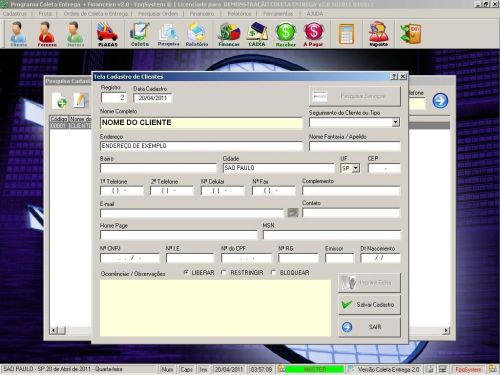The image size is (500, 375).
Task: Click the Complemento input field
Action: 351,191
